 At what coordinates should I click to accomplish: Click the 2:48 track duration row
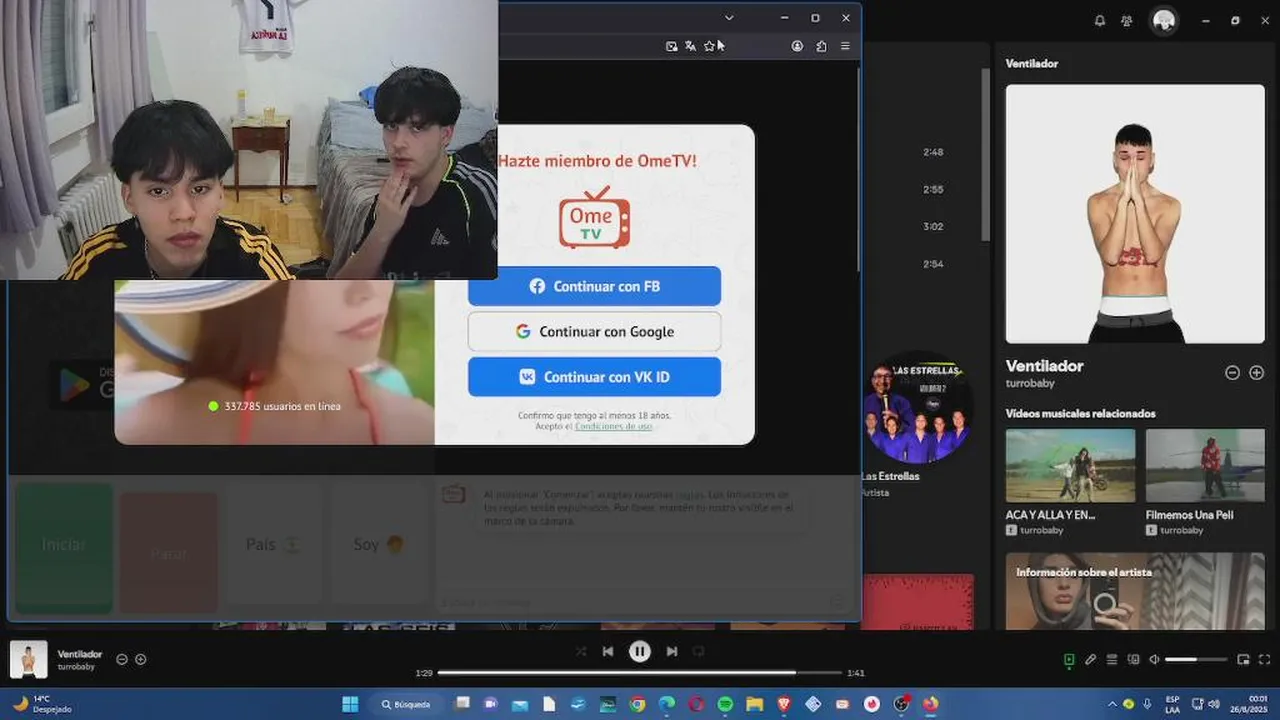[933, 152]
